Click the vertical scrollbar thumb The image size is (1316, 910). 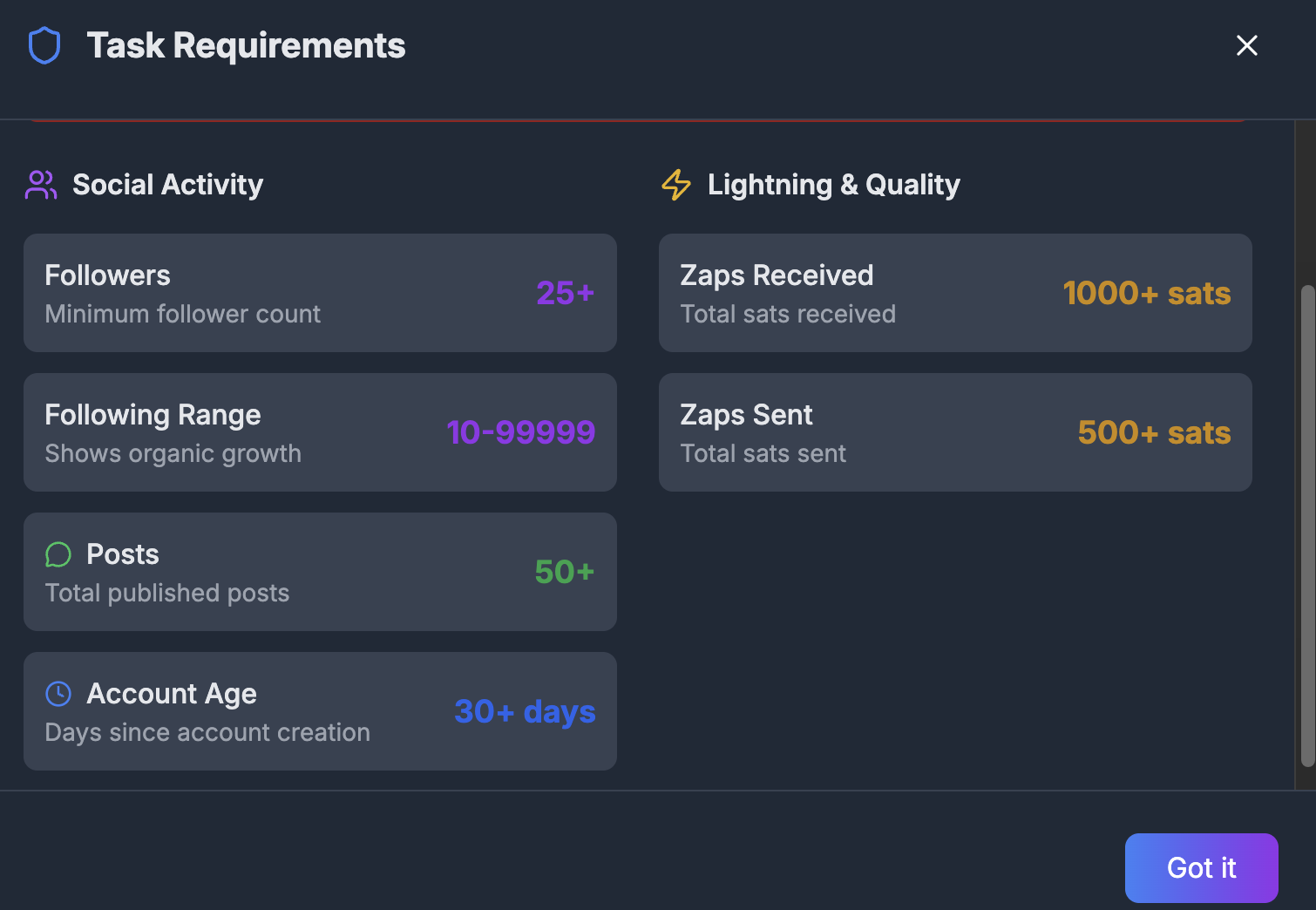pos(1307,526)
